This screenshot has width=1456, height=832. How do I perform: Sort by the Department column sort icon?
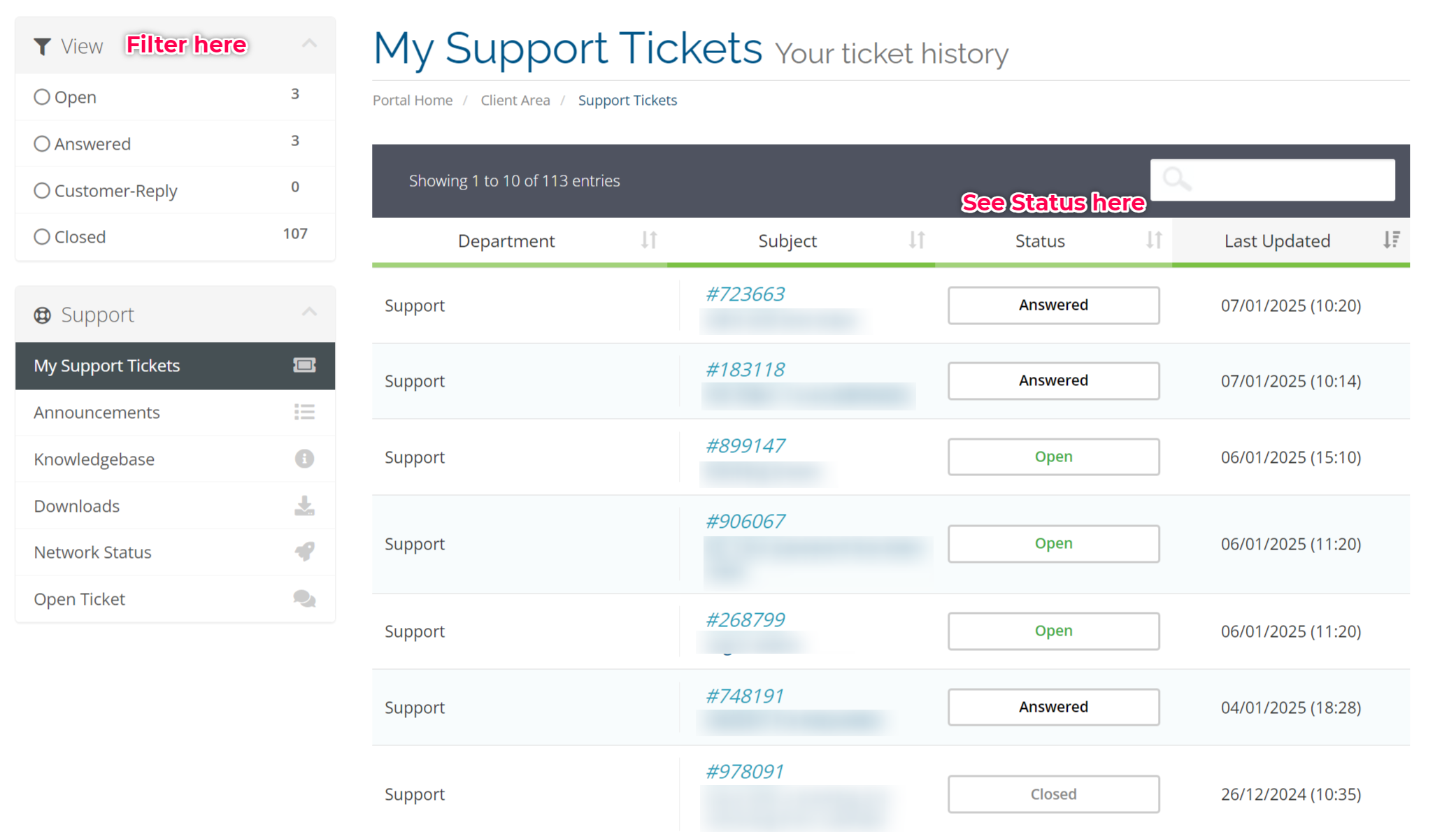point(649,241)
